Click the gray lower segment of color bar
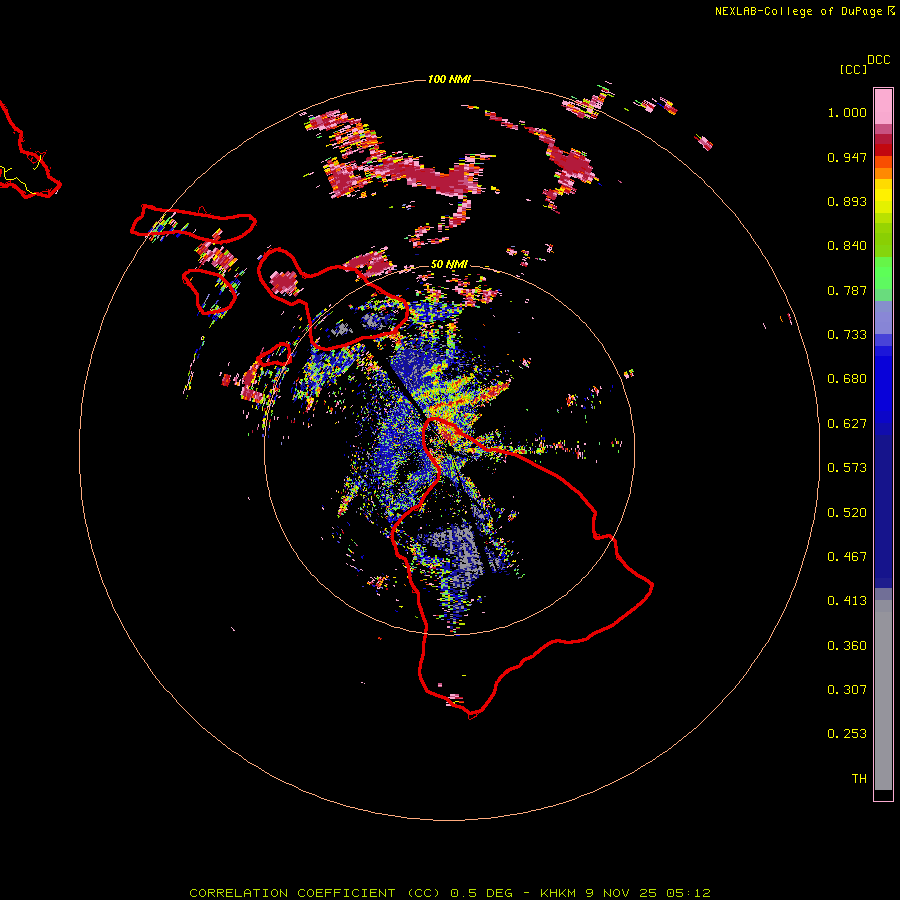Image resolution: width=900 pixels, height=900 pixels. [883, 695]
